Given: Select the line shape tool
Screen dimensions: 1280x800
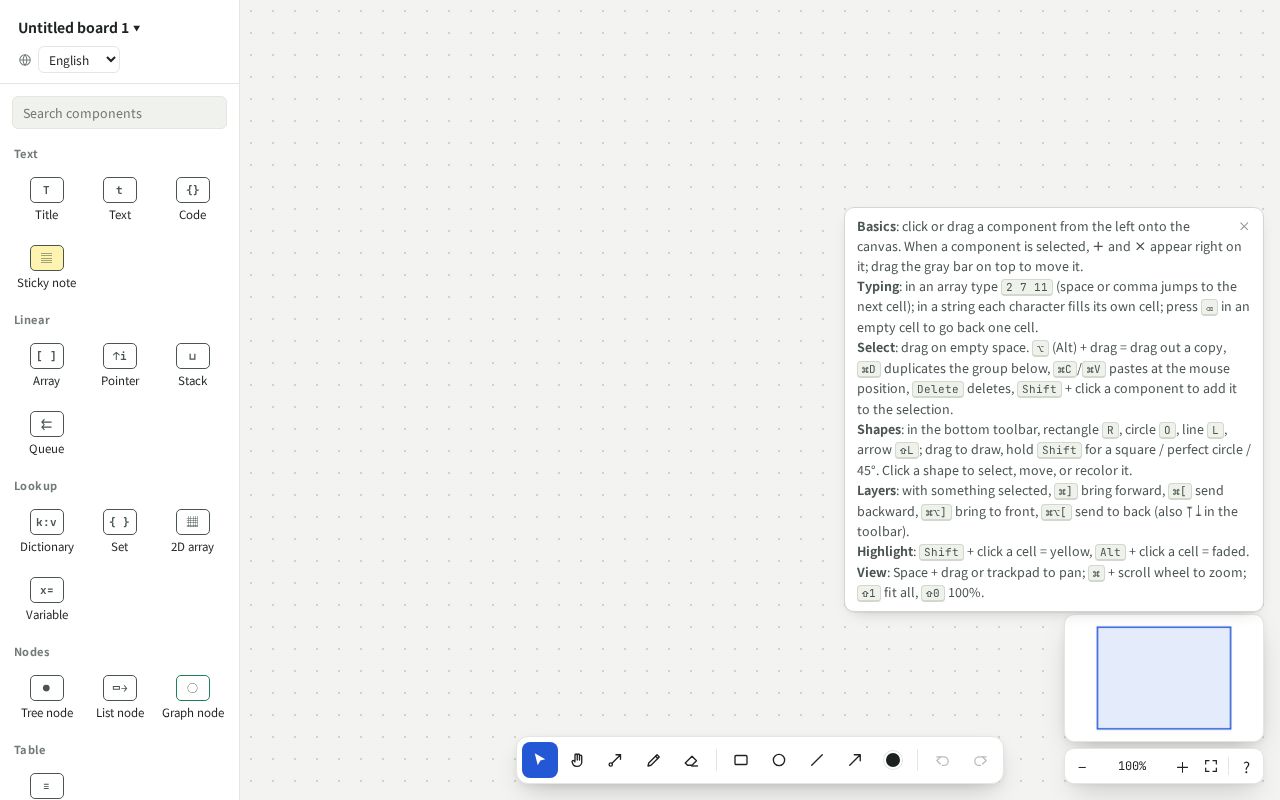Looking at the screenshot, I should point(817,760).
